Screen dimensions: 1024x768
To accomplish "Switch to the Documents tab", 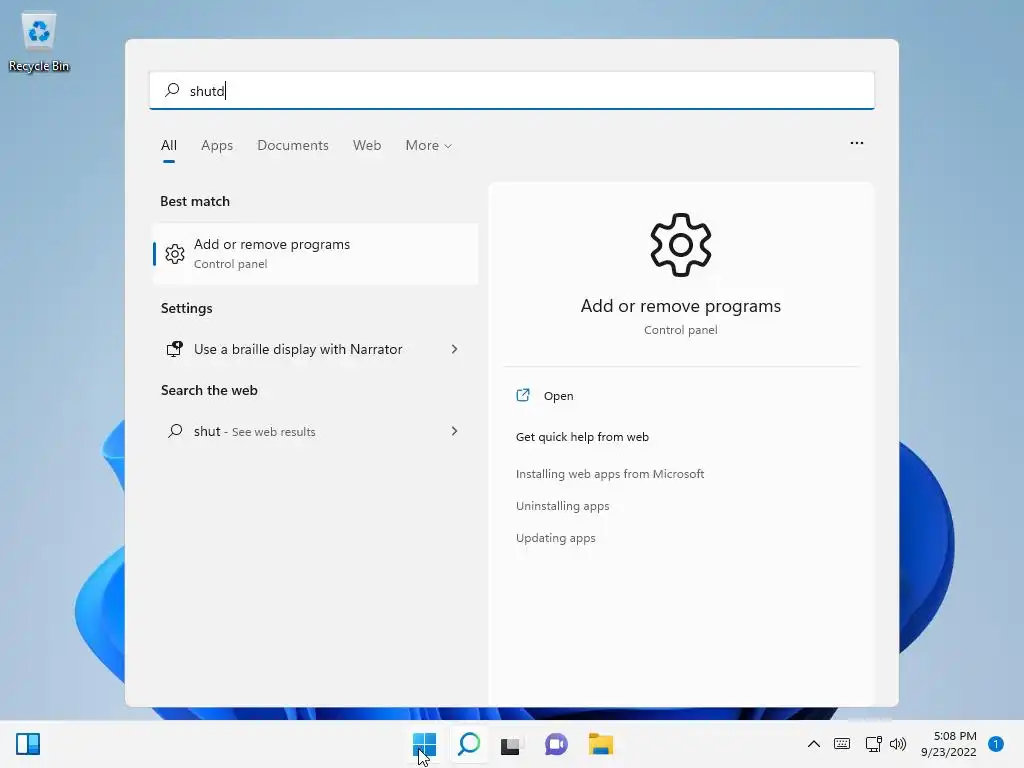I will tap(293, 145).
